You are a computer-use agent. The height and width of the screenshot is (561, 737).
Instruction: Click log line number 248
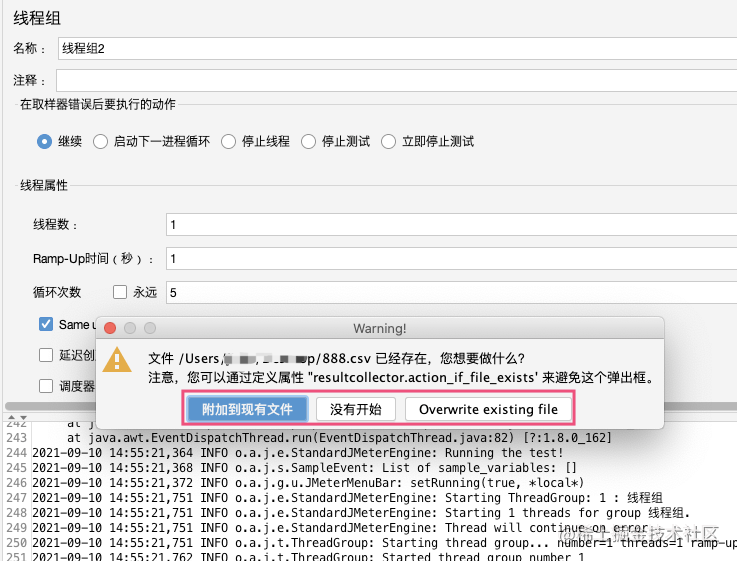(16, 513)
